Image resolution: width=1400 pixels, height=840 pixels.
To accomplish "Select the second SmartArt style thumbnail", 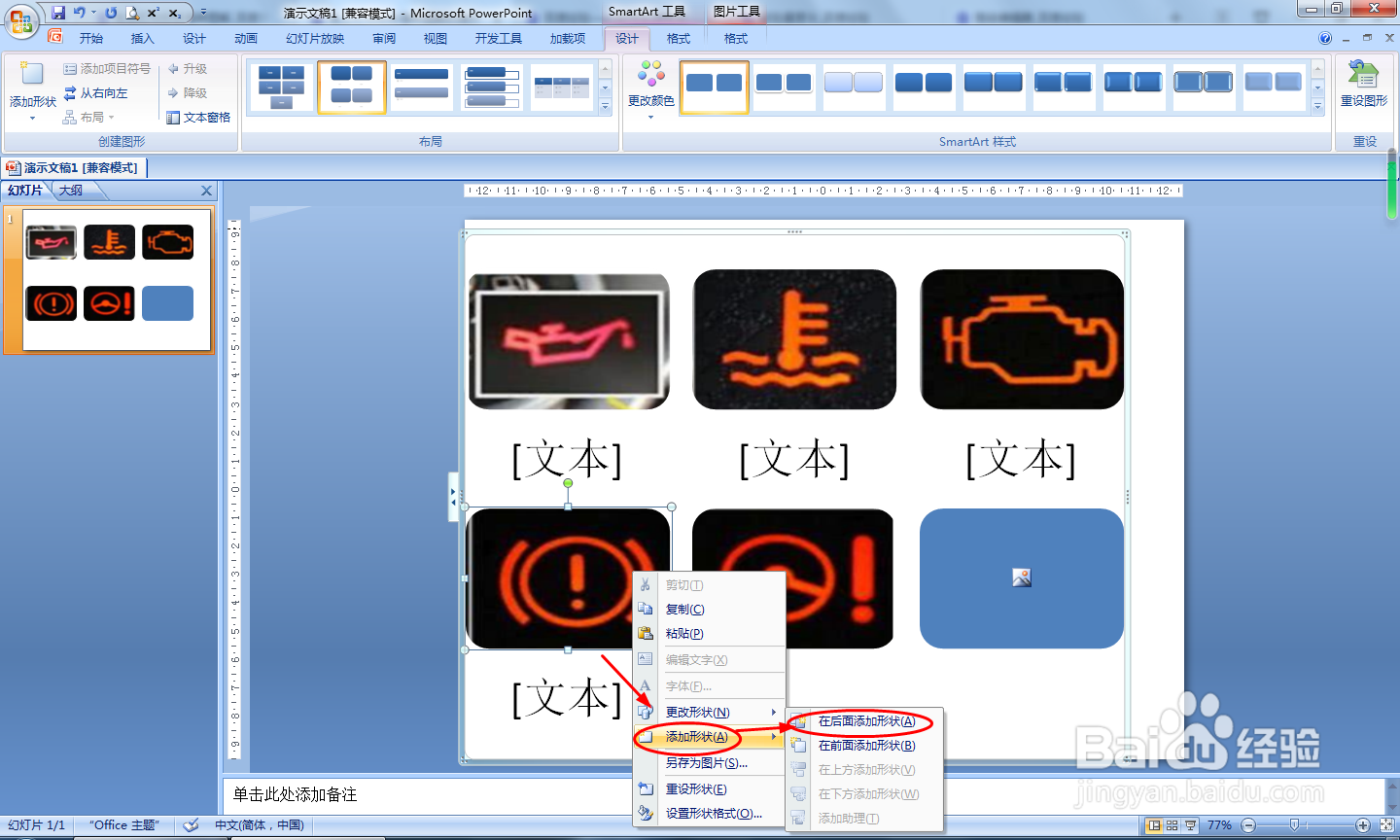I will pos(784,87).
